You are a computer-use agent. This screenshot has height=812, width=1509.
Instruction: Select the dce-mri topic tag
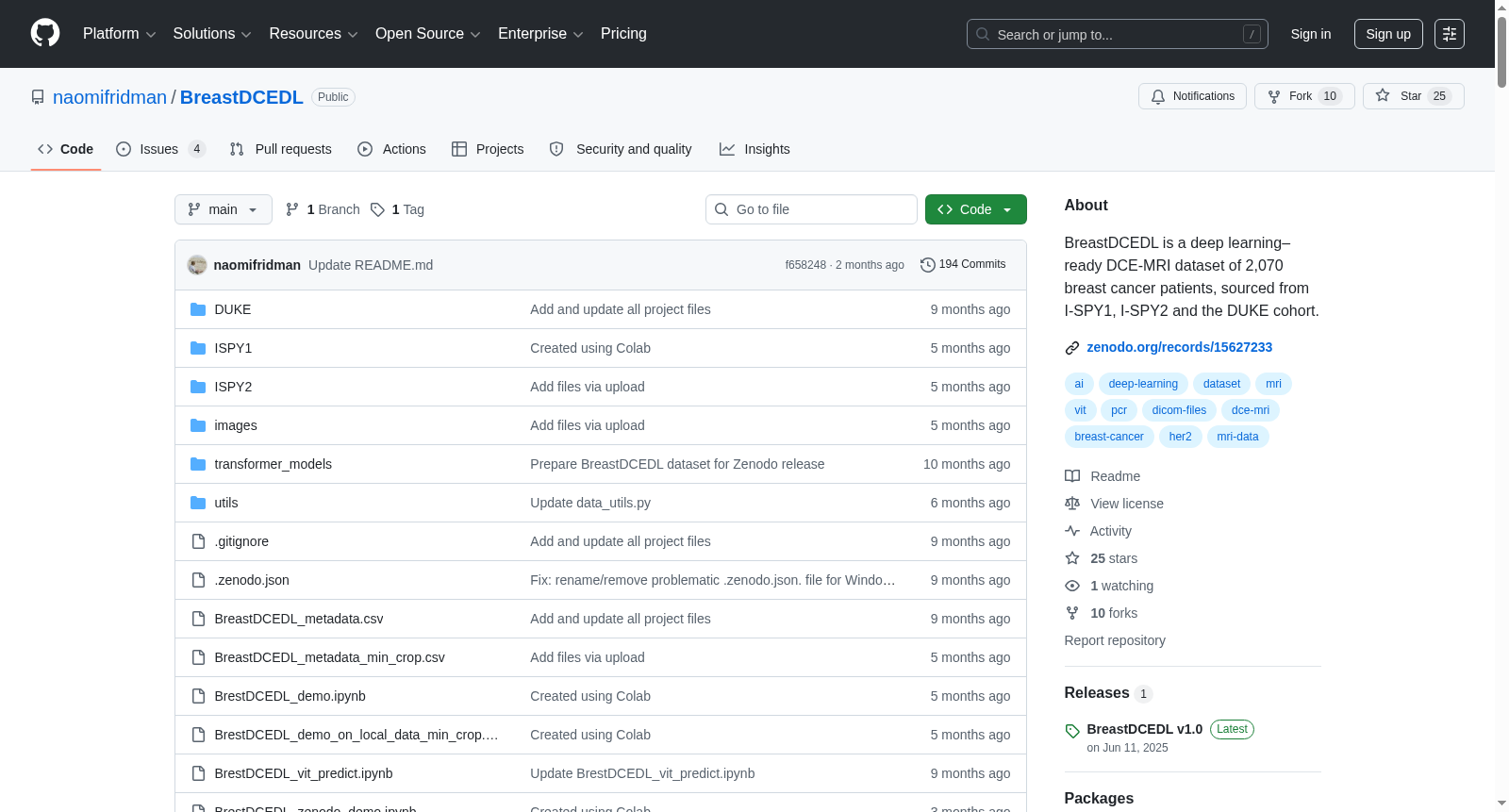click(x=1251, y=410)
